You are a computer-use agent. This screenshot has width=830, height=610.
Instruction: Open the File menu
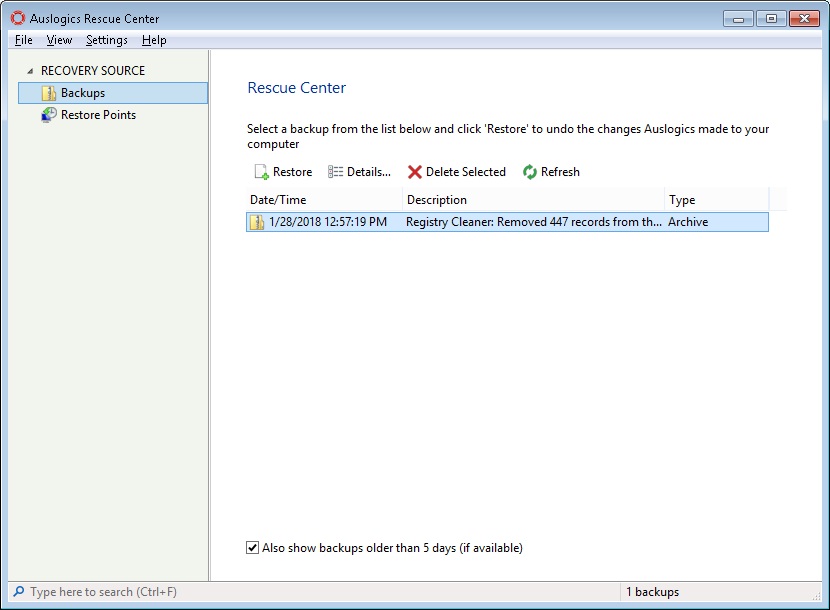[24, 40]
